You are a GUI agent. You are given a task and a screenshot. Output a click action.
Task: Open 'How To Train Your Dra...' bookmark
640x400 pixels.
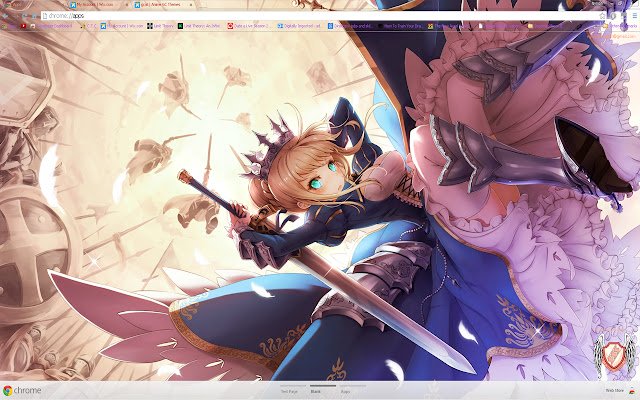400,26
